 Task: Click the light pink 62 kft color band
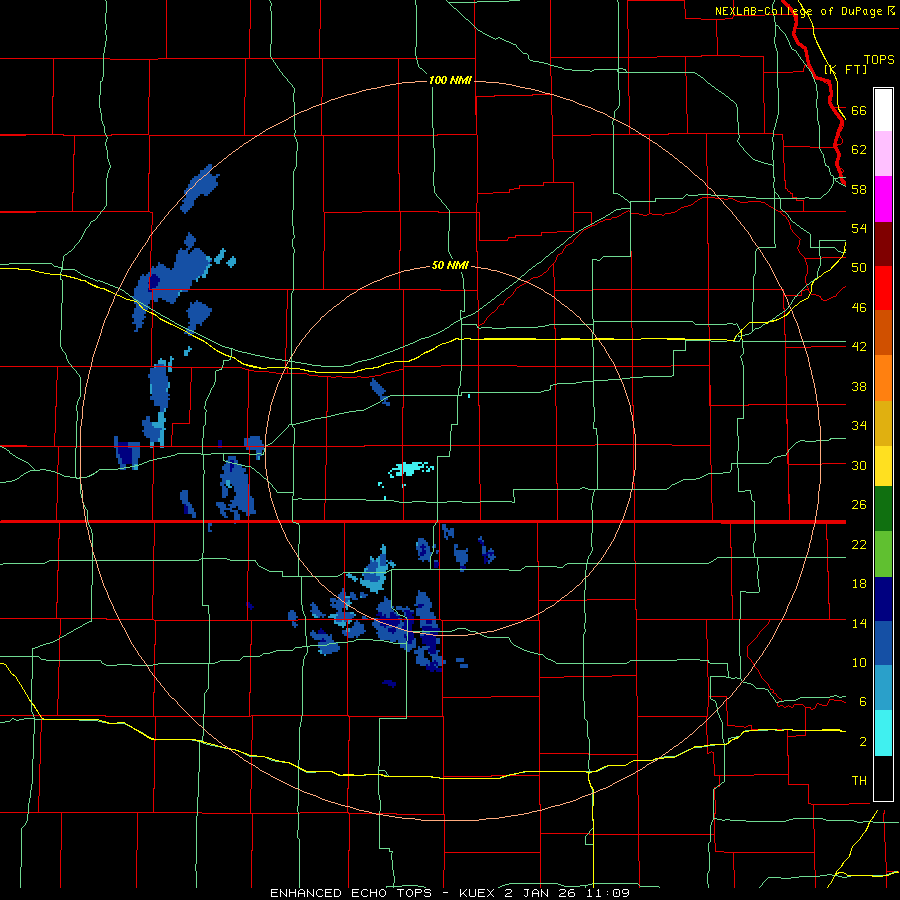point(883,153)
